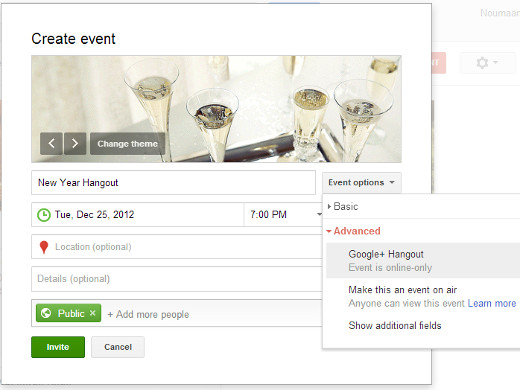
Task: Focus the Location (optional) field
Action: tap(177, 247)
